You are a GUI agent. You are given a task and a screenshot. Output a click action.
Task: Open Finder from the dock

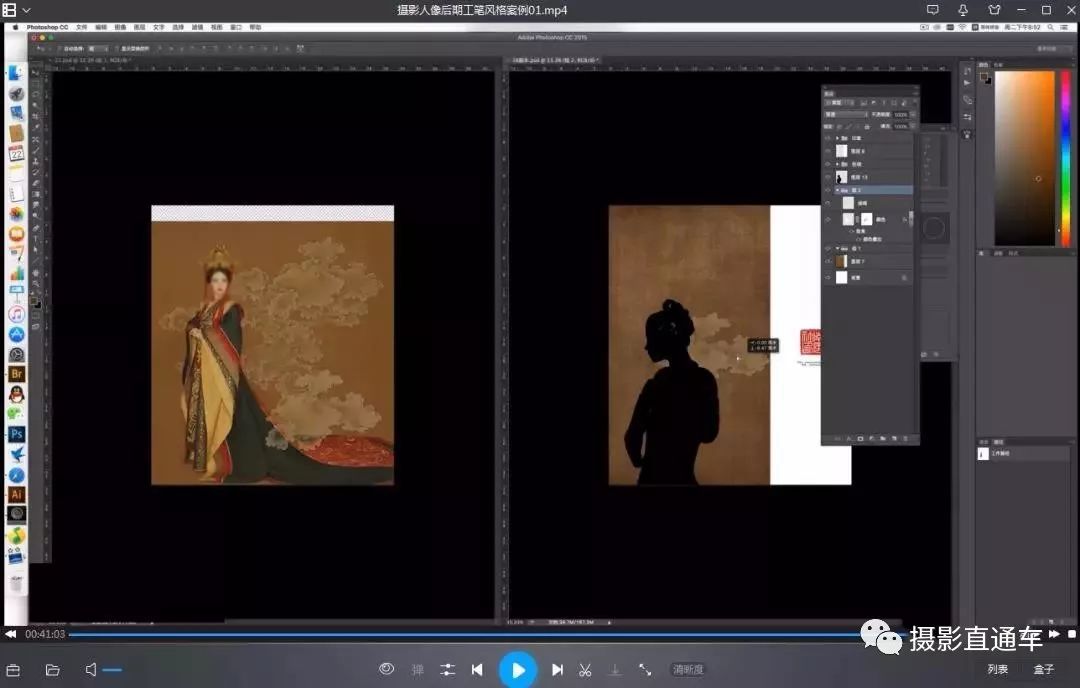tap(17, 74)
